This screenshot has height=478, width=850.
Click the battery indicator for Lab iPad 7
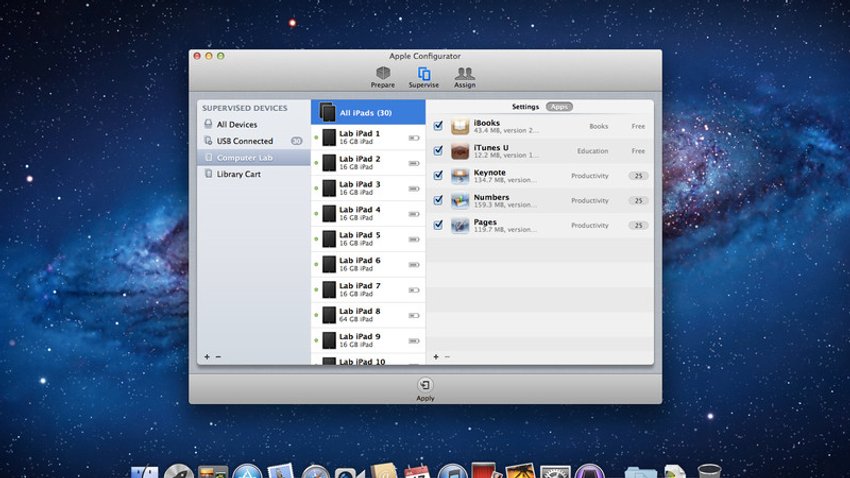point(414,290)
